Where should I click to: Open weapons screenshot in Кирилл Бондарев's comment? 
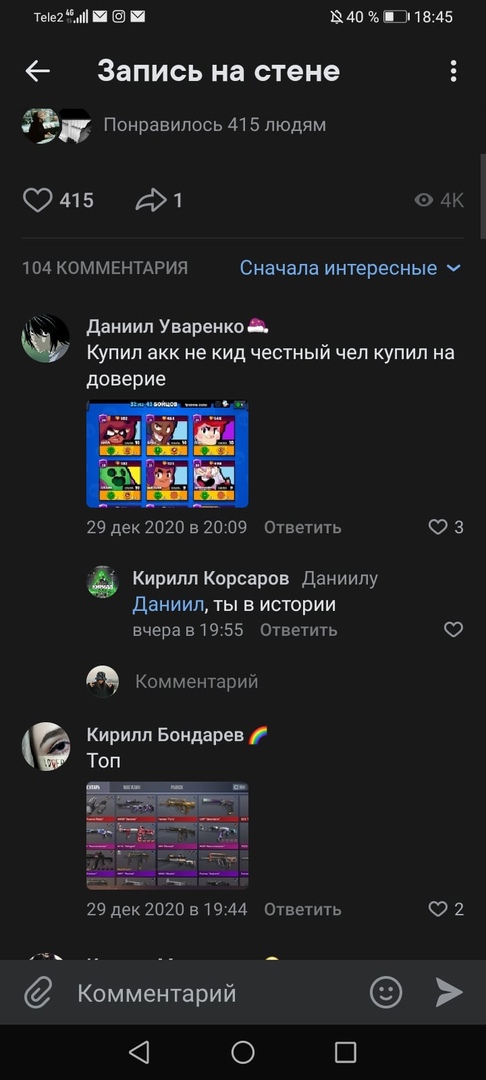(167, 835)
